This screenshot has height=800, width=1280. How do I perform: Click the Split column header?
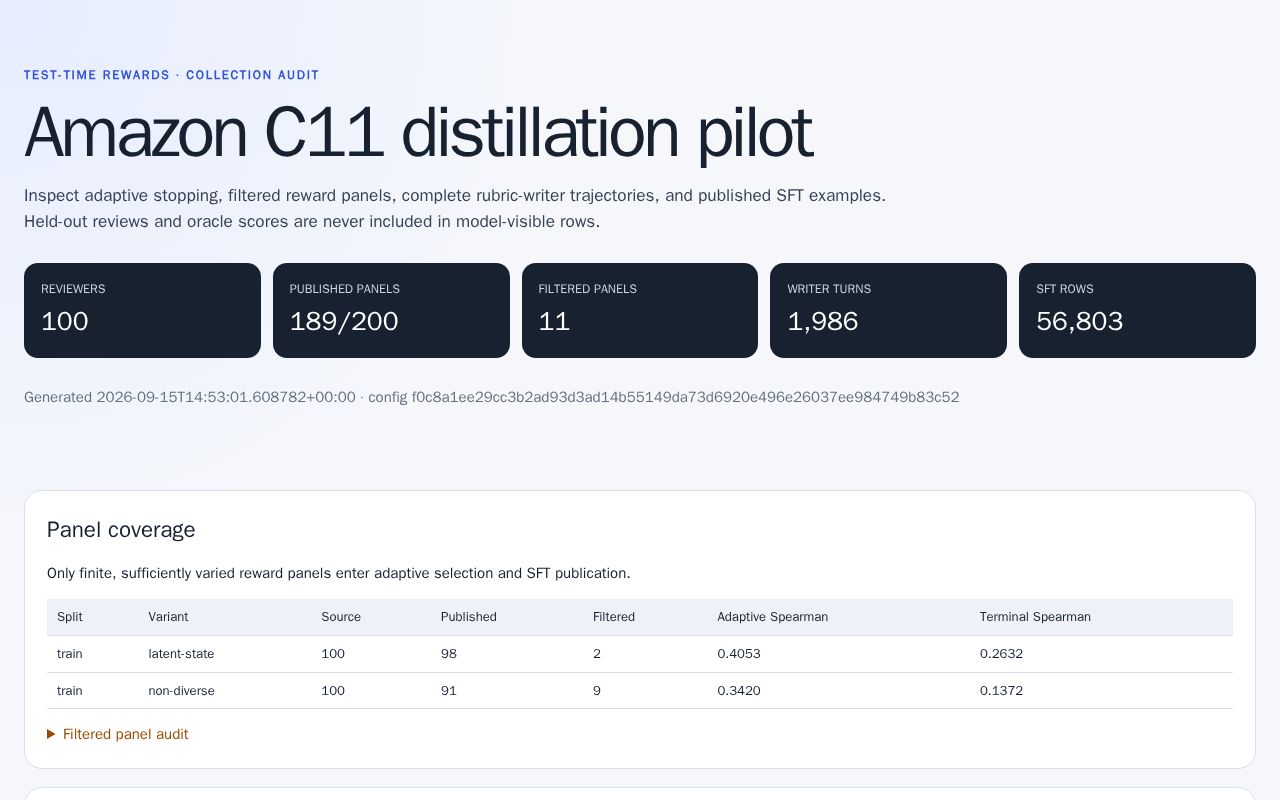(x=70, y=617)
